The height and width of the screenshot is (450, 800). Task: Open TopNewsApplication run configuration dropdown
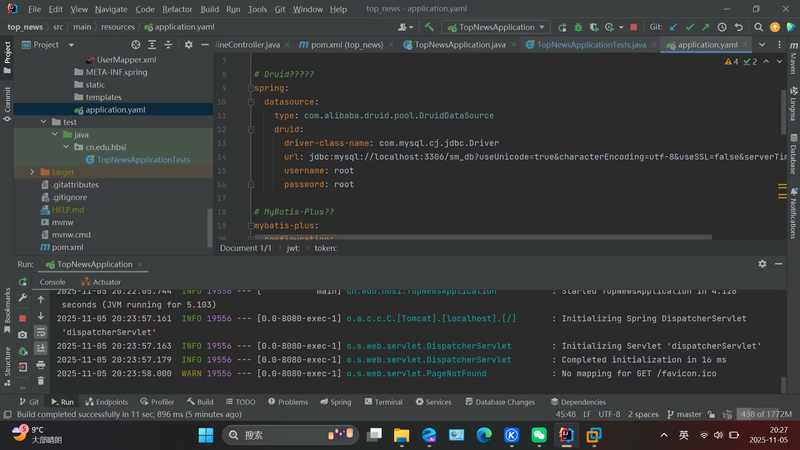click(x=496, y=27)
